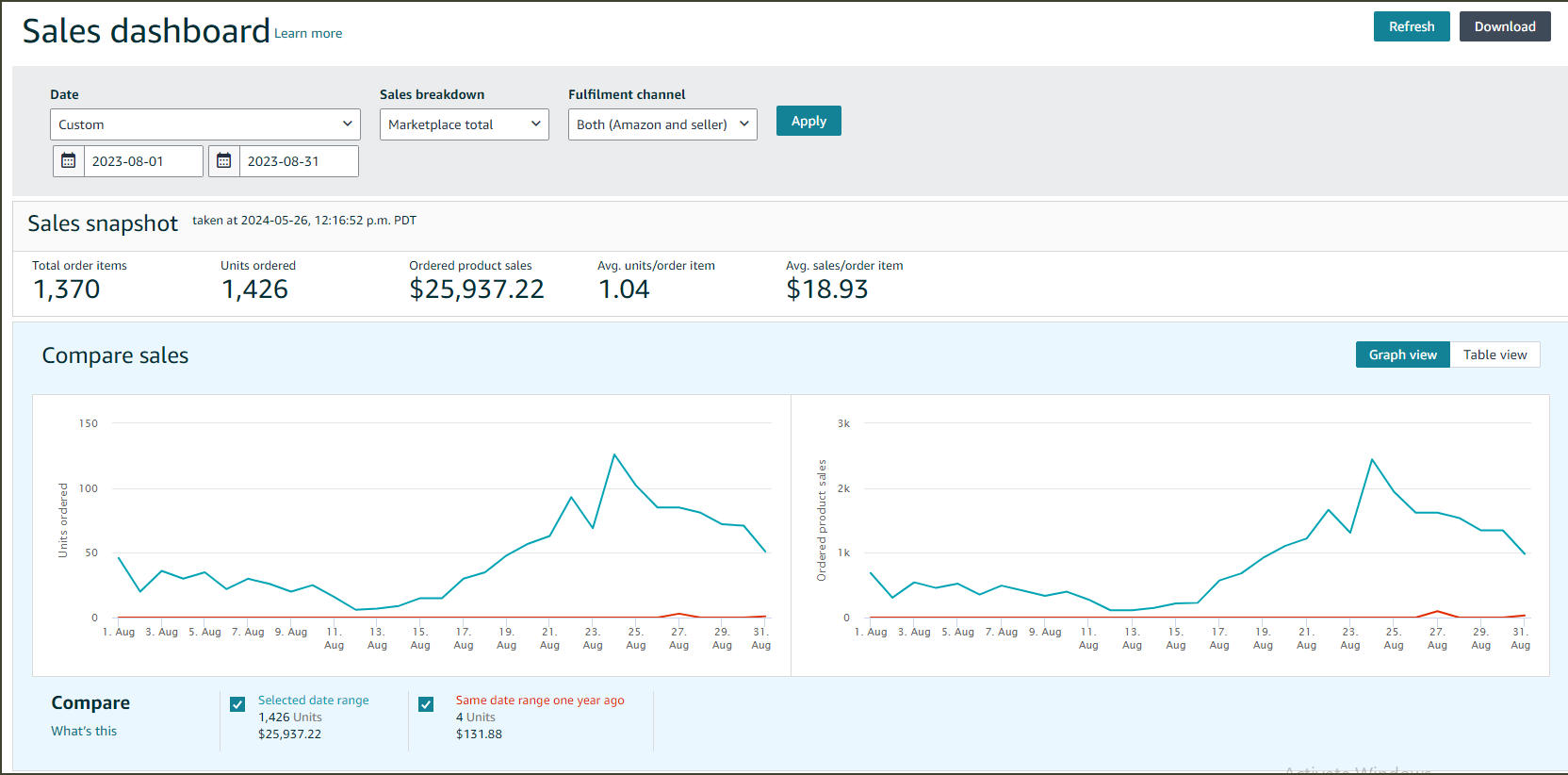The width and height of the screenshot is (1568, 775).
Task: Open the Fulfilment channel dropdown
Action: (x=661, y=124)
